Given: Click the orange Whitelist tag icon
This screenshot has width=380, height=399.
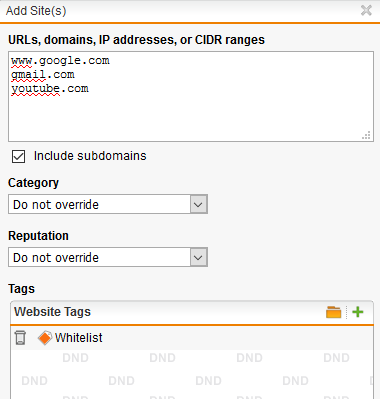Looking at the screenshot, I should pyautogui.click(x=45, y=338).
